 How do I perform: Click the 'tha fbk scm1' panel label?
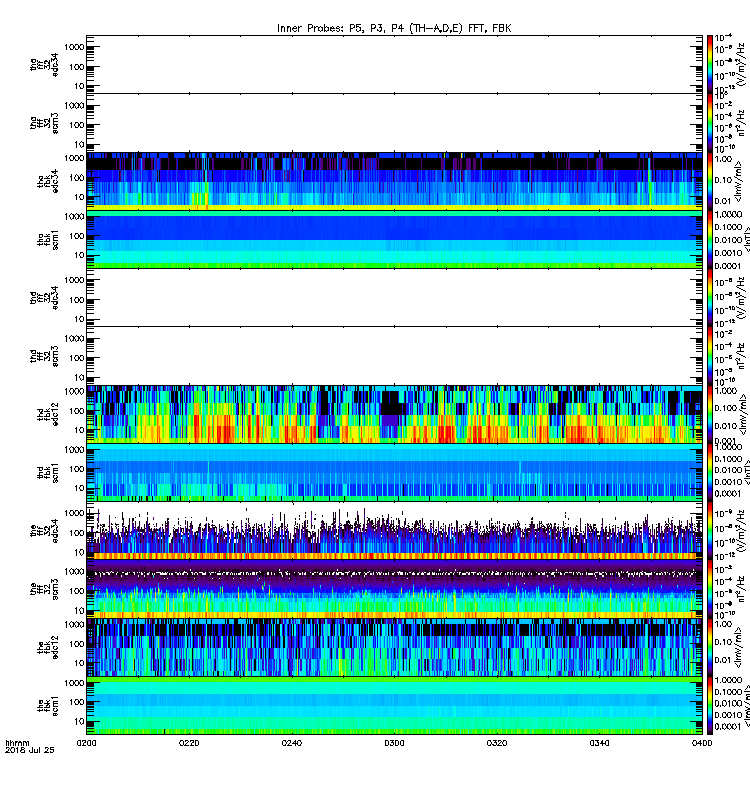pyautogui.click(x=48, y=239)
